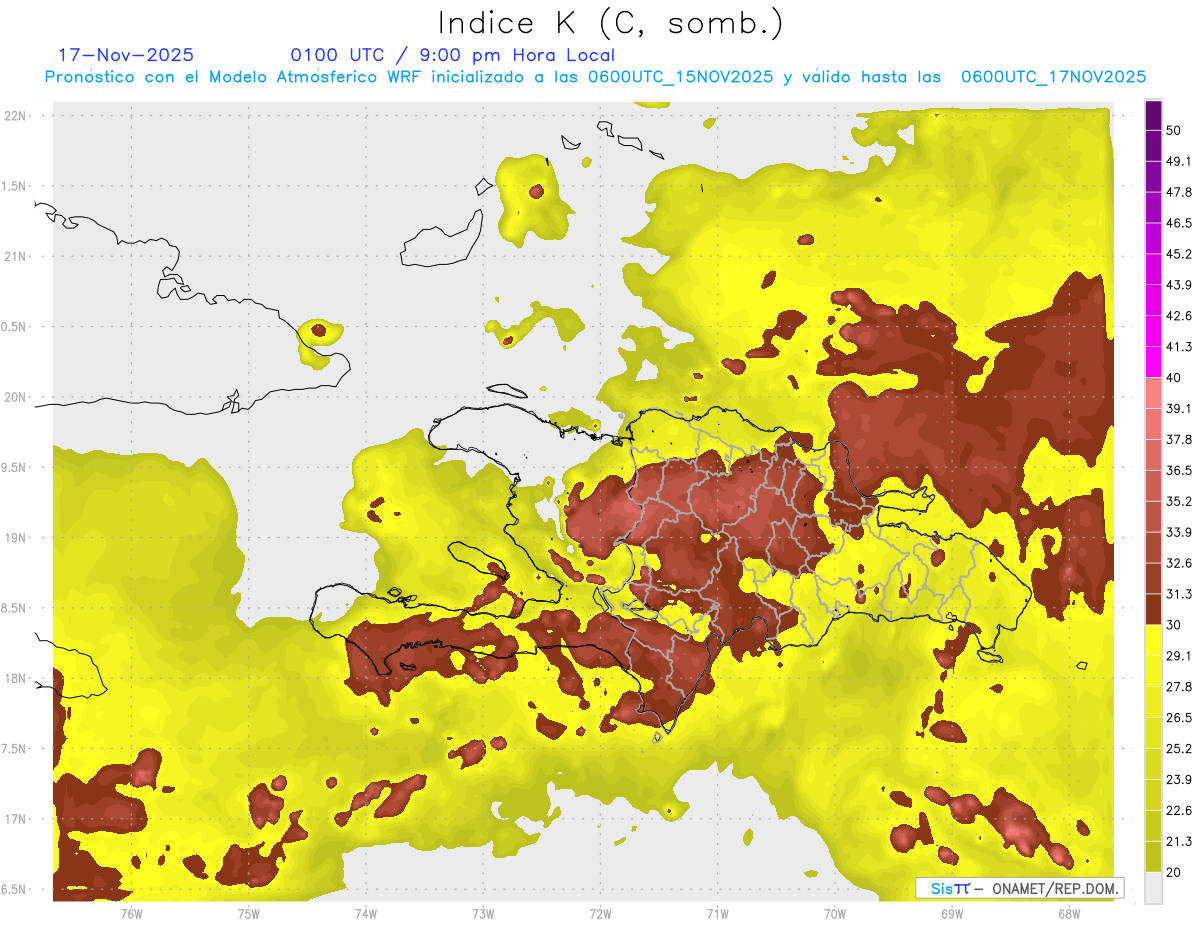Select the date text "17-Nov-2025"
The width and height of the screenshot is (1200, 927).
click(x=126, y=55)
